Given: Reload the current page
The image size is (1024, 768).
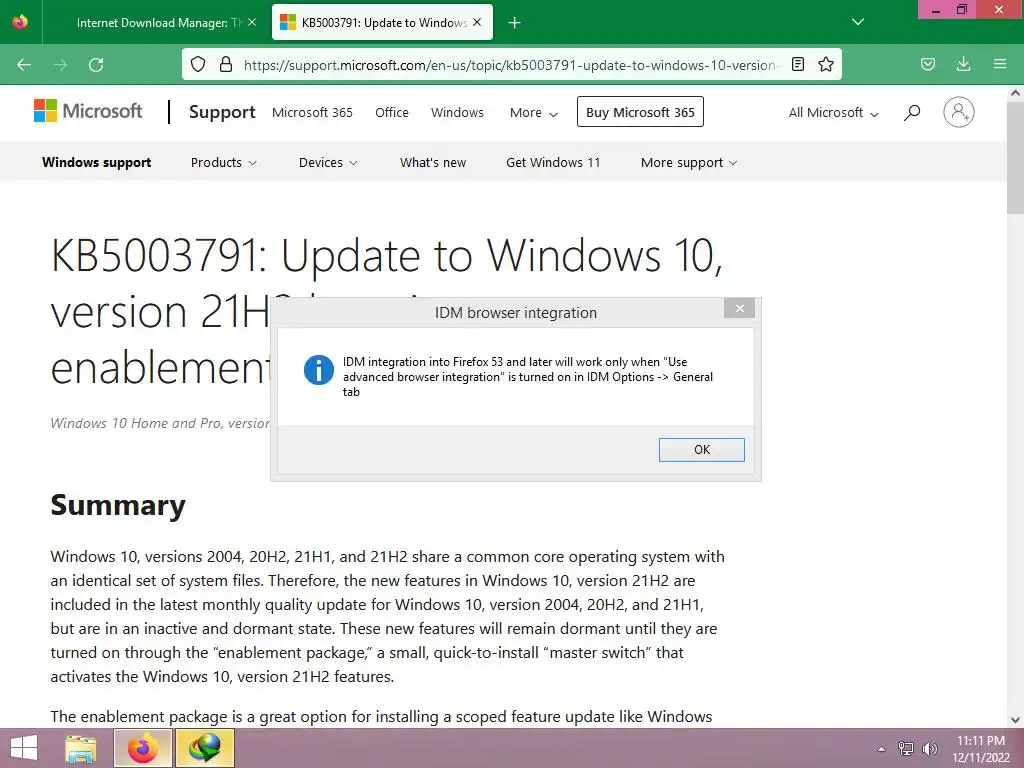Looking at the screenshot, I should pyautogui.click(x=96, y=65).
